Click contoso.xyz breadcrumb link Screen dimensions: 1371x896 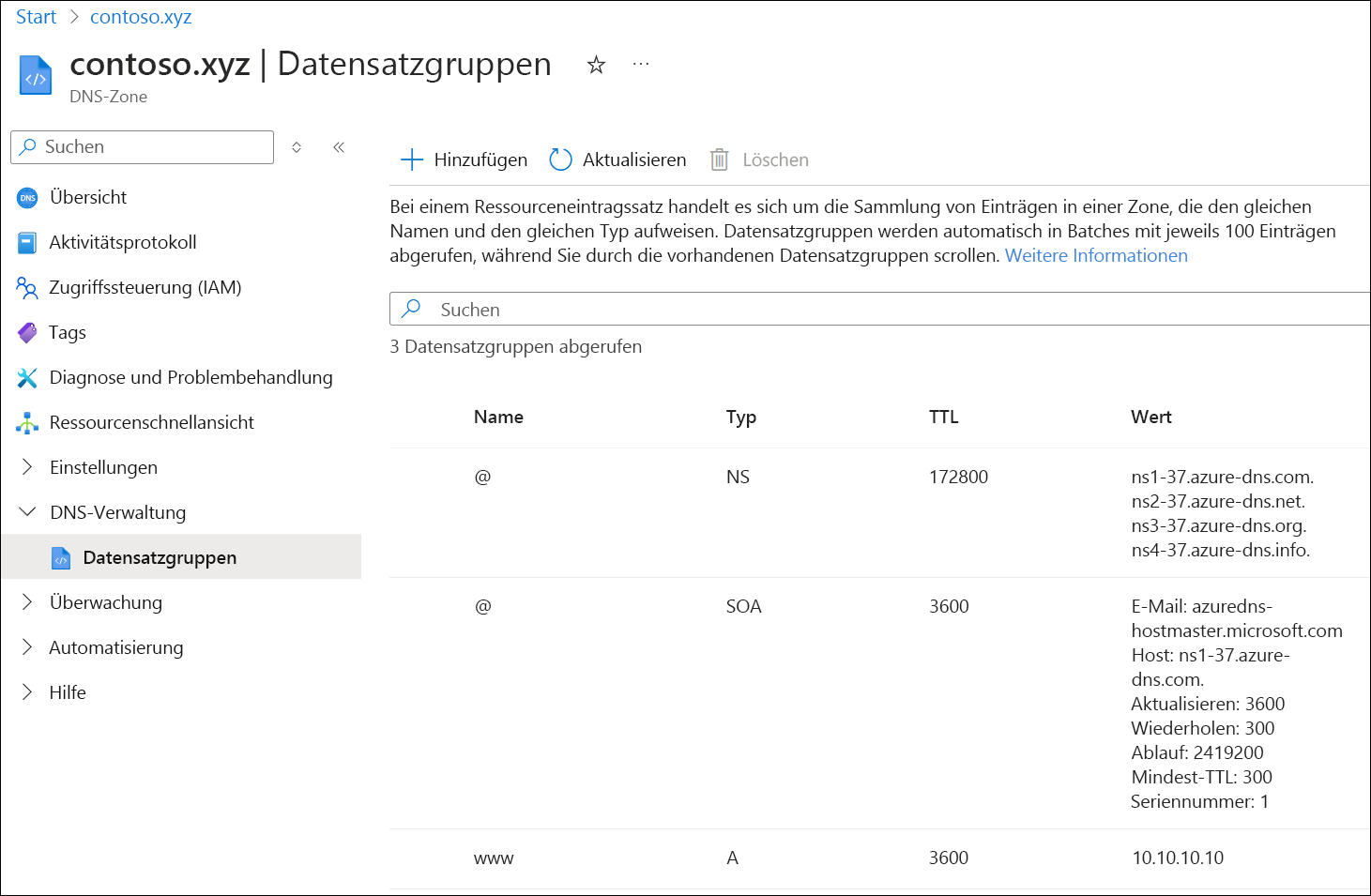pos(141,18)
